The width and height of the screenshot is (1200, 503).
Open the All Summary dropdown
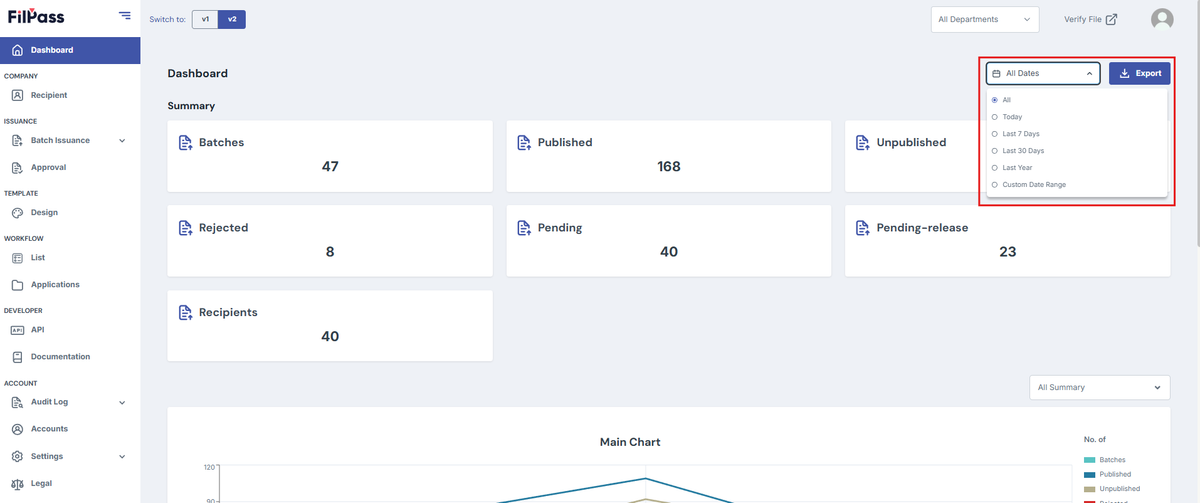(1100, 387)
